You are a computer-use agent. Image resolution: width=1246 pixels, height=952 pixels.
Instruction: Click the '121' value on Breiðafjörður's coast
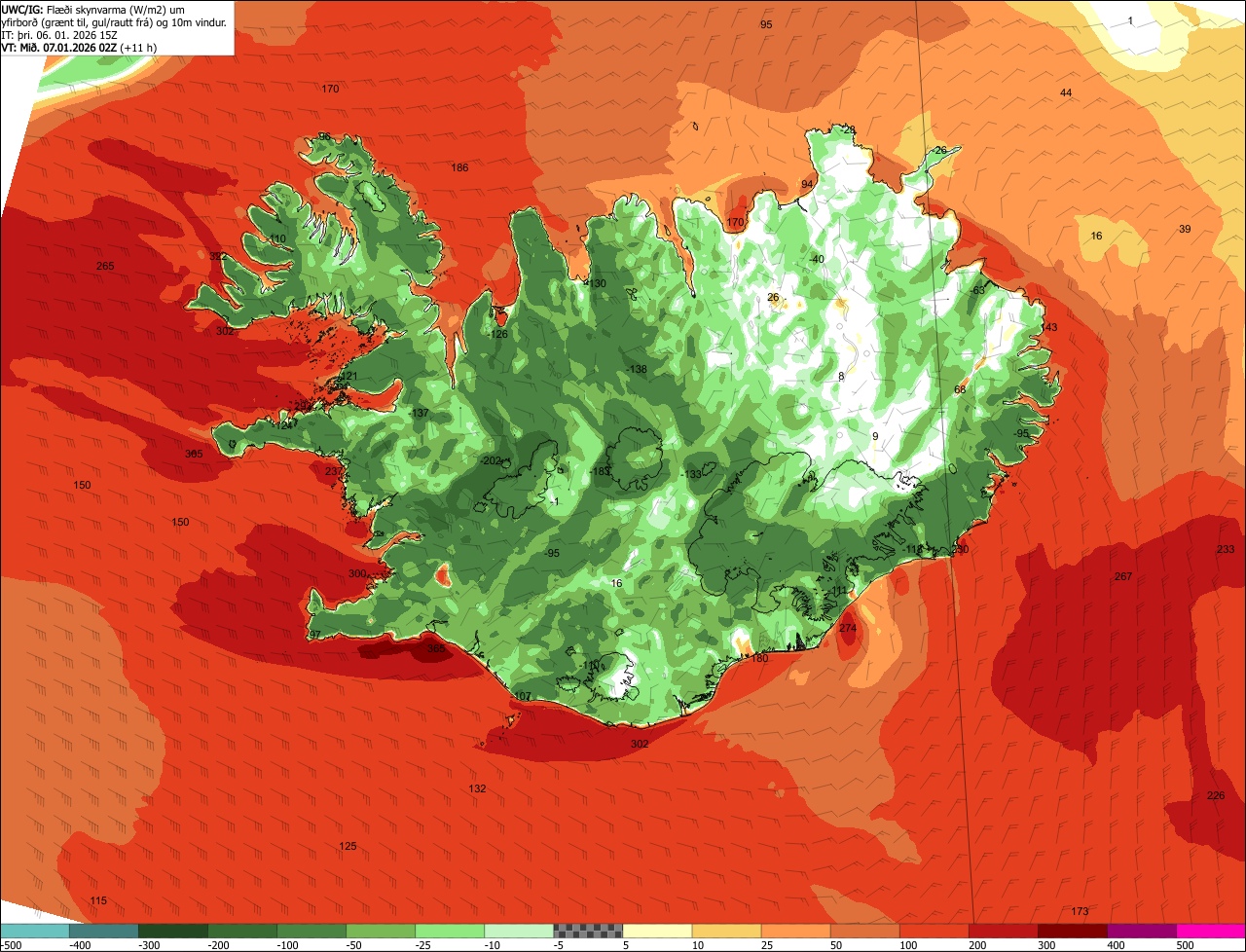(348, 377)
